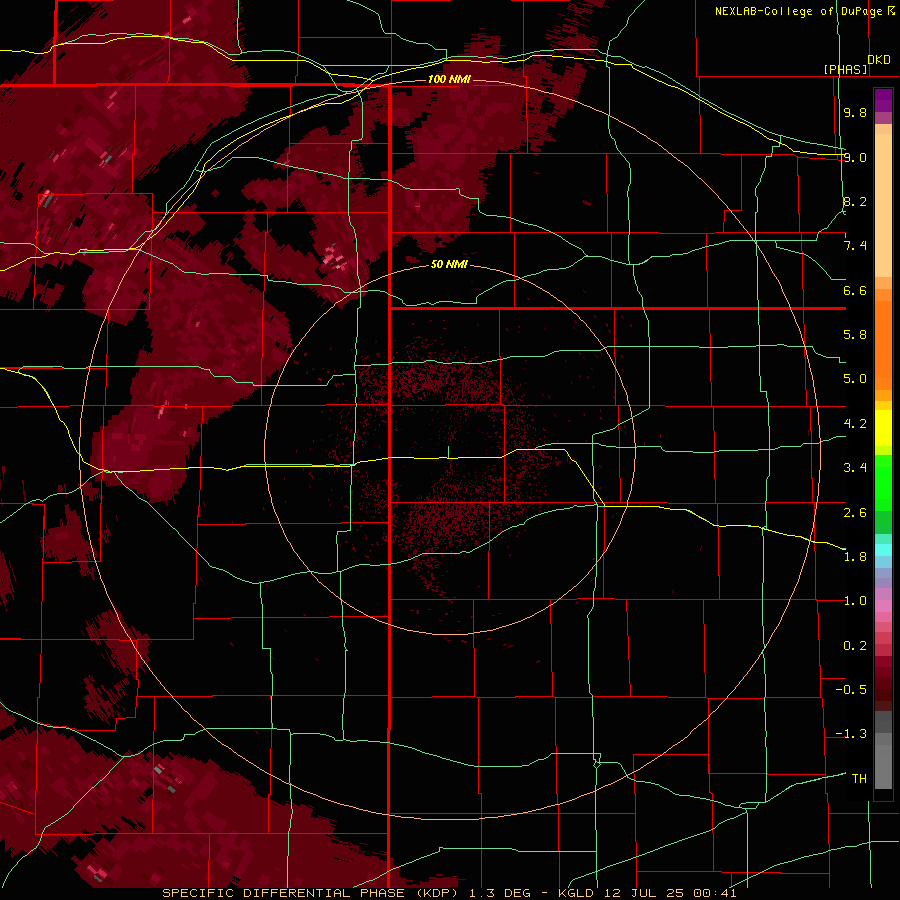Click the 8.2 scale value
The height and width of the screenshot is (900, 900).
click(x=855, y=201)
